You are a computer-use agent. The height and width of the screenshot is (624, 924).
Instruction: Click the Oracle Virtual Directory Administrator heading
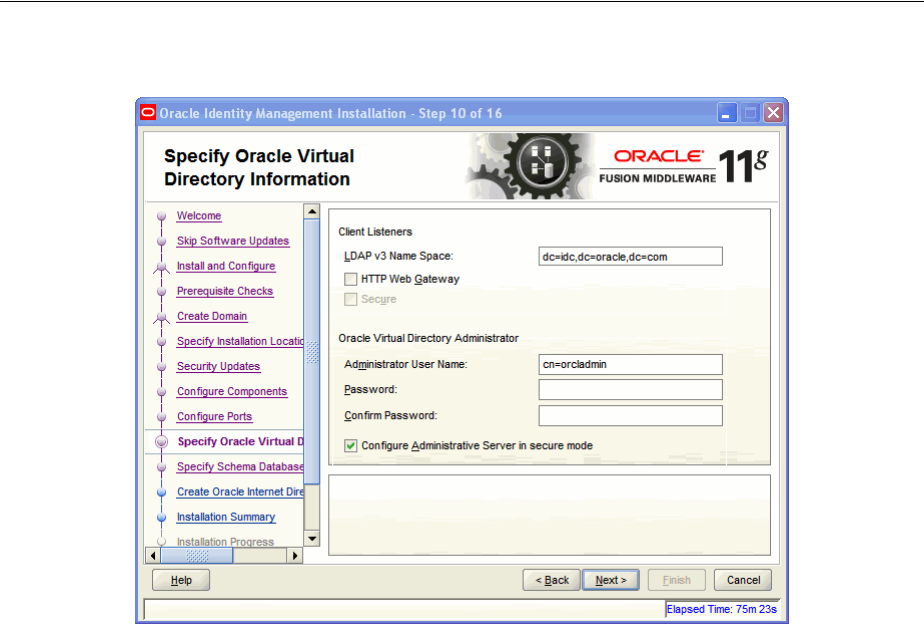(x=428, y=338)
